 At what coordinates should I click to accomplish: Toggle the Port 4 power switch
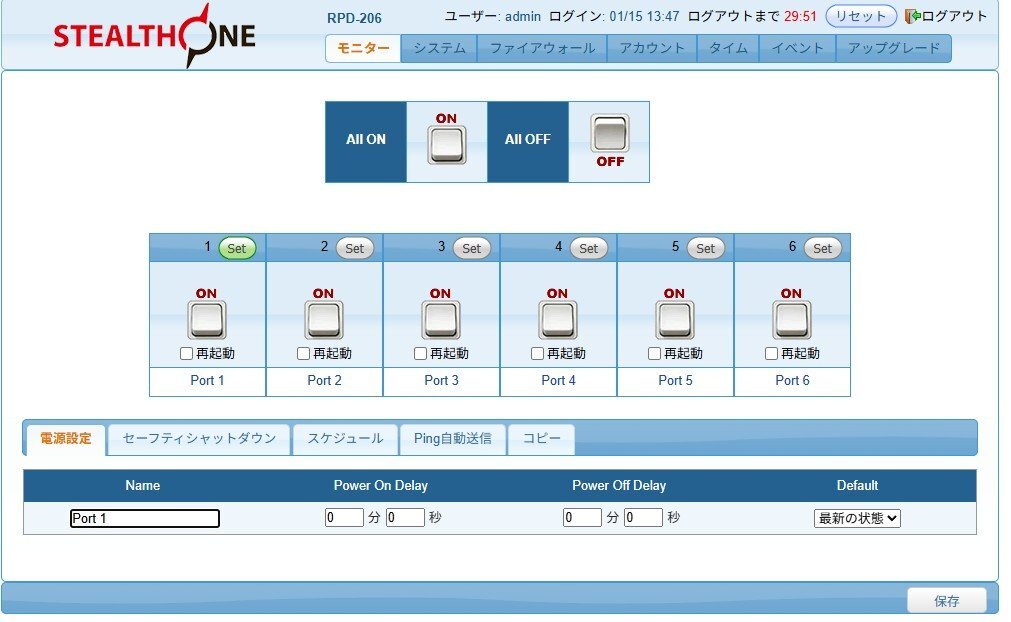click(558, 320)
